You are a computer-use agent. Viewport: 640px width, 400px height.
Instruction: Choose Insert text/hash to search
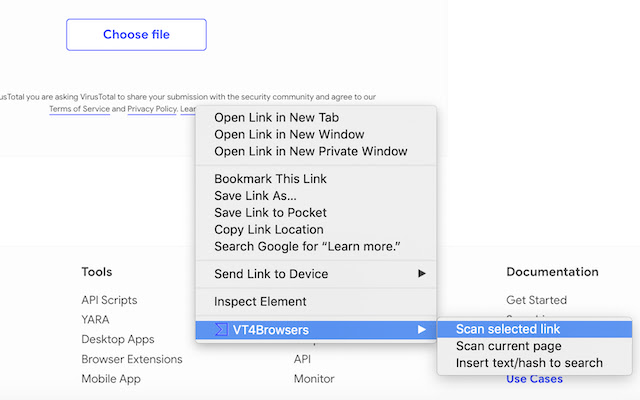(x=529, y=363)
